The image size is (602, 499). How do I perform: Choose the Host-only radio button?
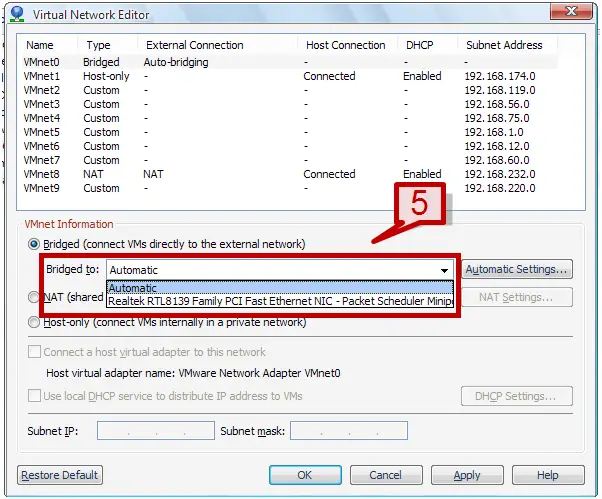coord(34,322)
